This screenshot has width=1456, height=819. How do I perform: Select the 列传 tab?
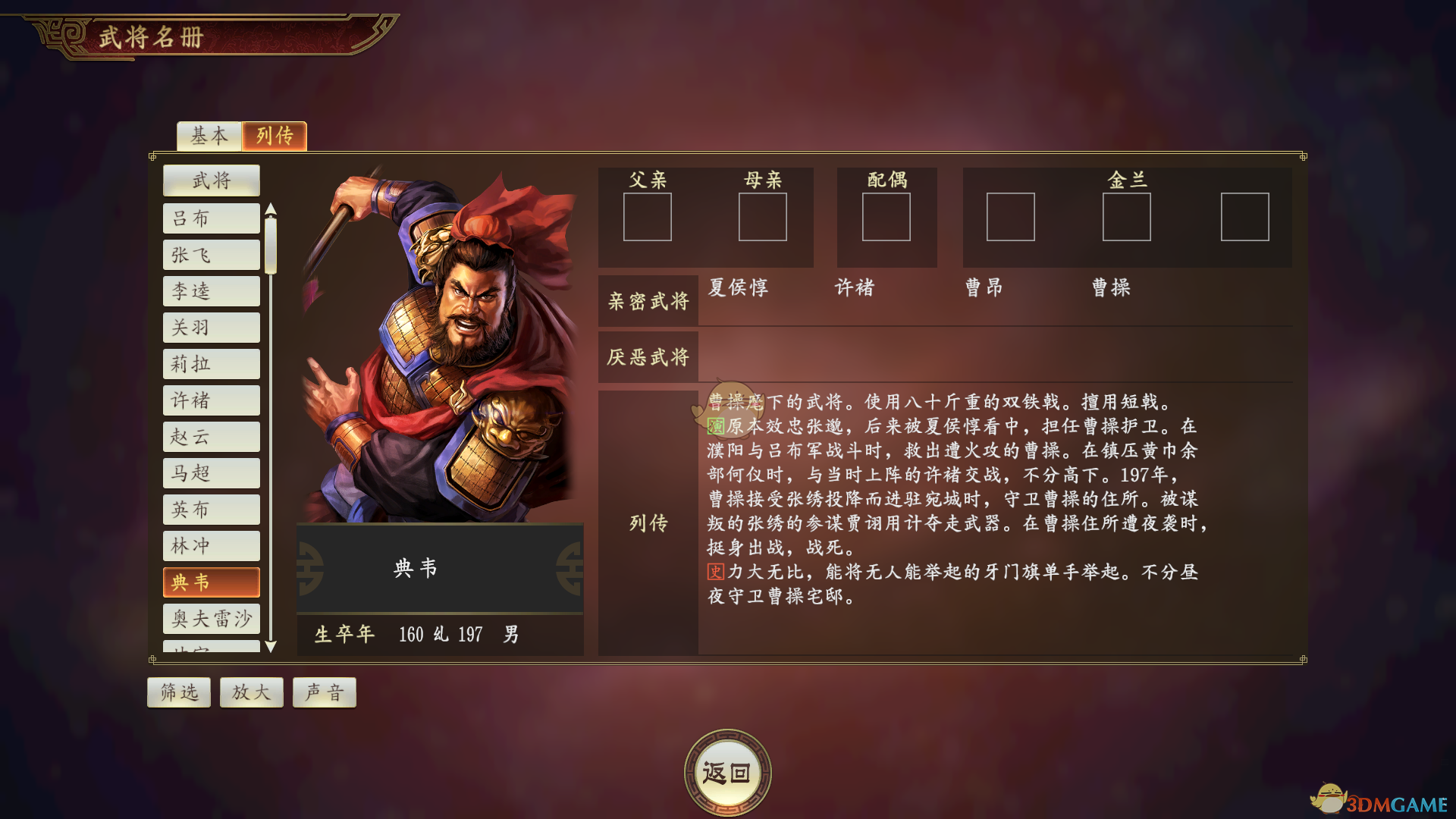[275, 136]
